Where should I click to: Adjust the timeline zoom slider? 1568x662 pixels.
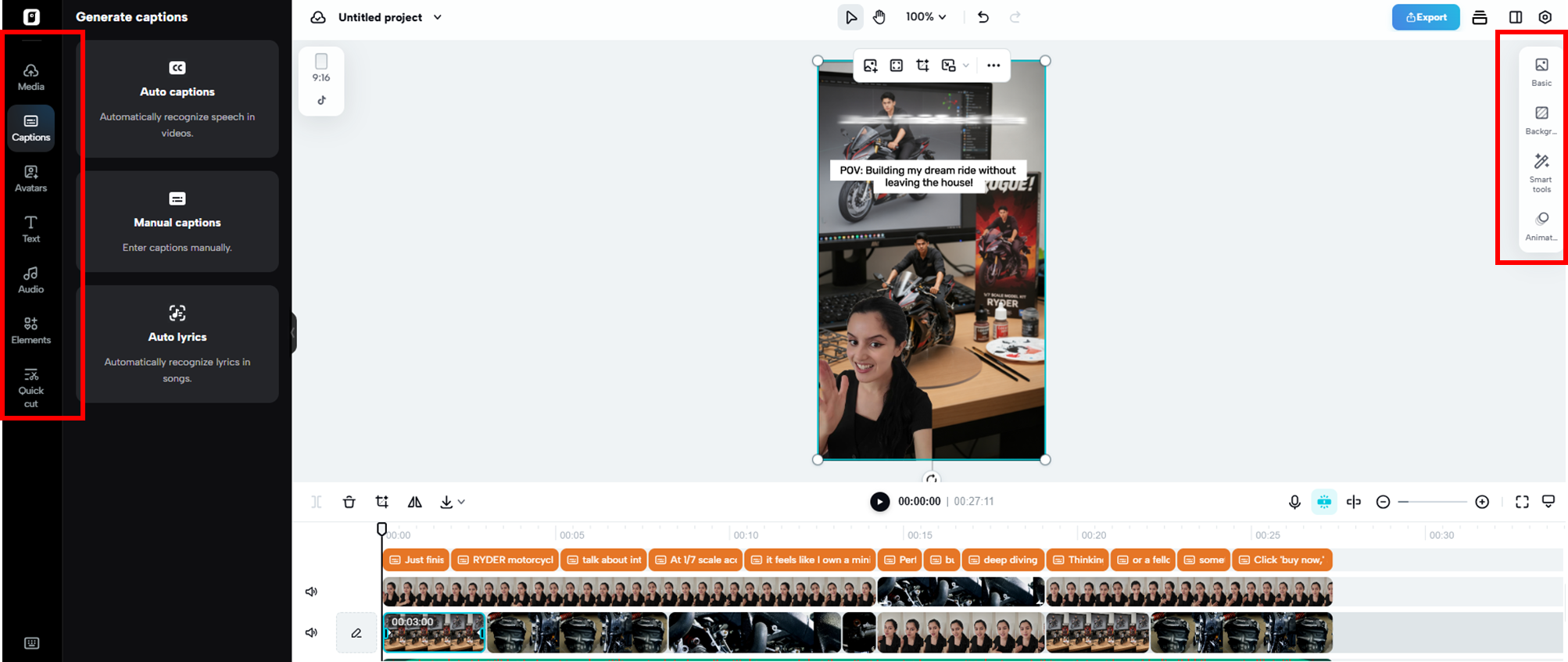pos(1433,502)
